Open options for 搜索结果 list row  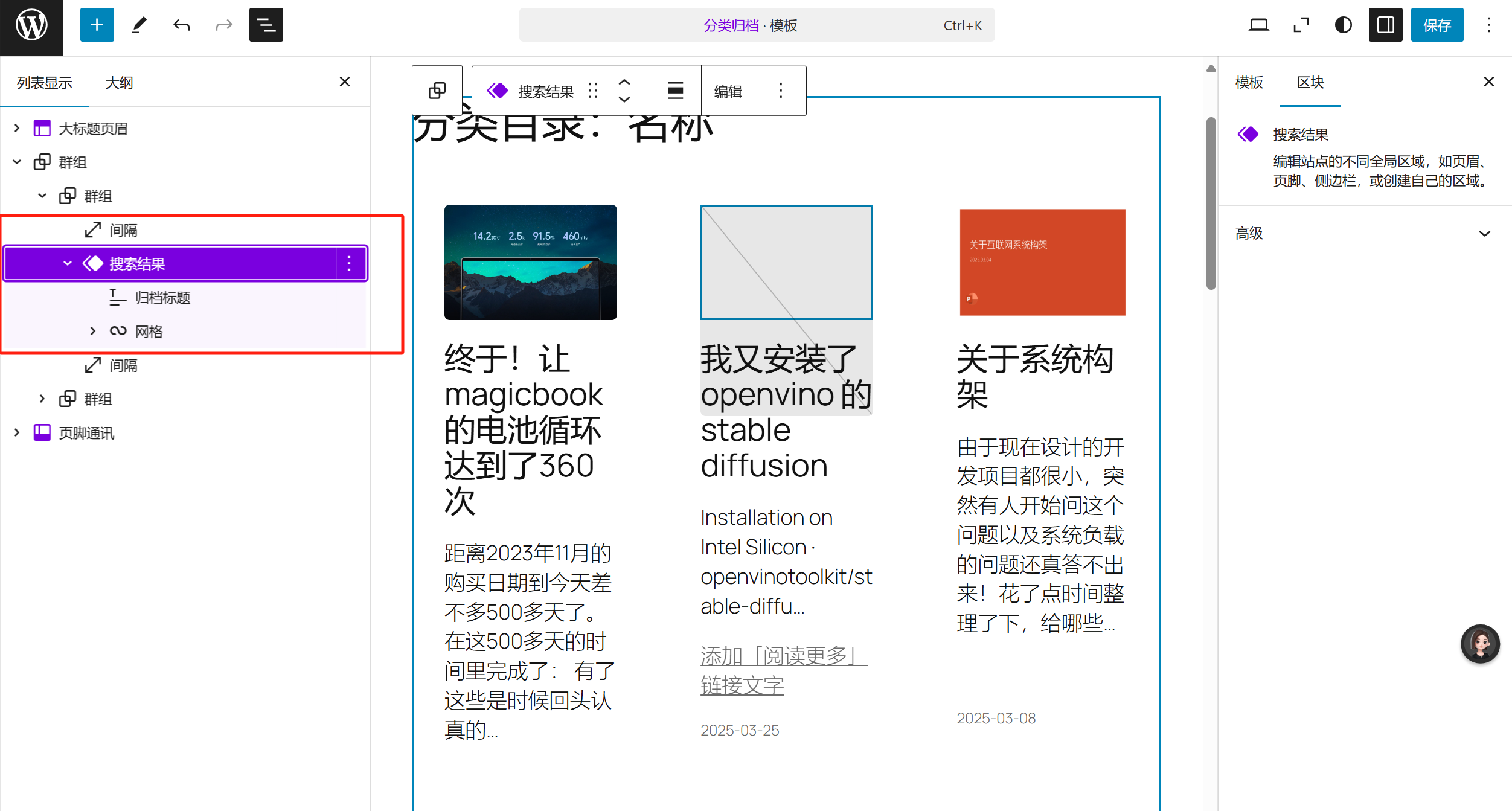tap(349, 263)
